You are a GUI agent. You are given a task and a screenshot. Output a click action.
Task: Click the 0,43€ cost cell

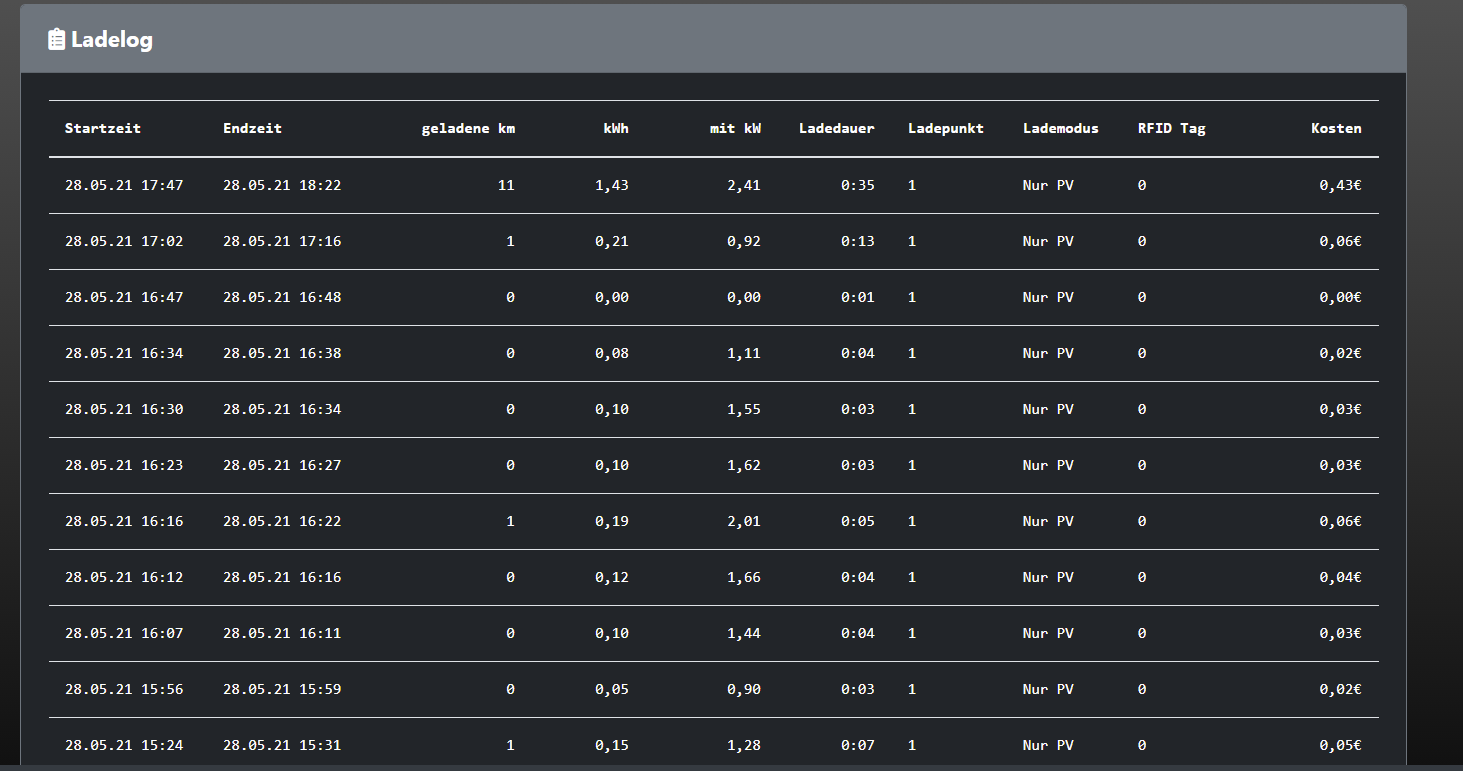[x=1340, y=185]
